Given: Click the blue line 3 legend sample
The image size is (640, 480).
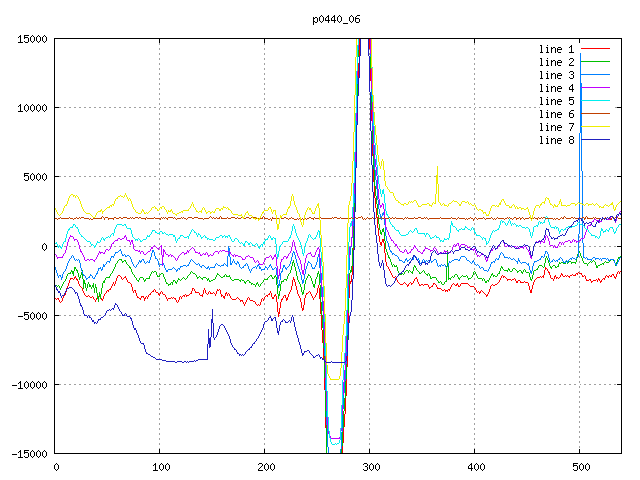Looking at the screenshot, I should click(x=595, y=75).
